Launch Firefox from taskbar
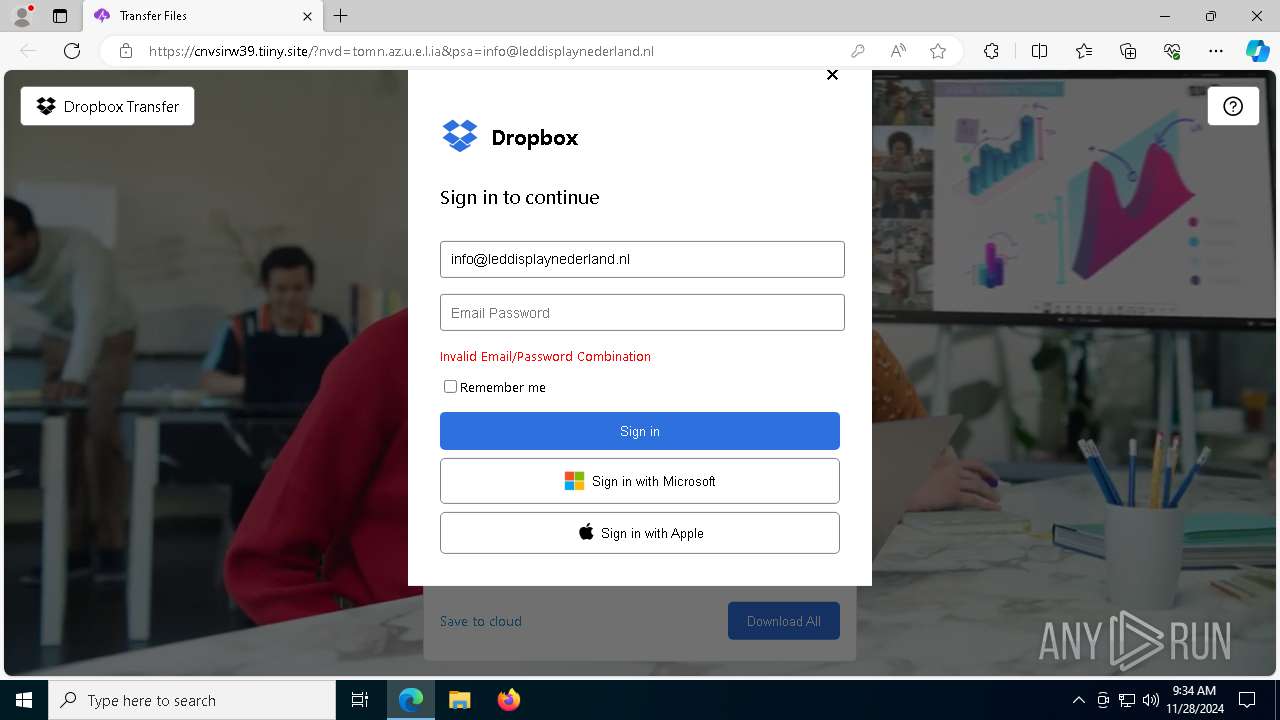The height and width of the screenshot is (720, 1280). coord(508,700)
